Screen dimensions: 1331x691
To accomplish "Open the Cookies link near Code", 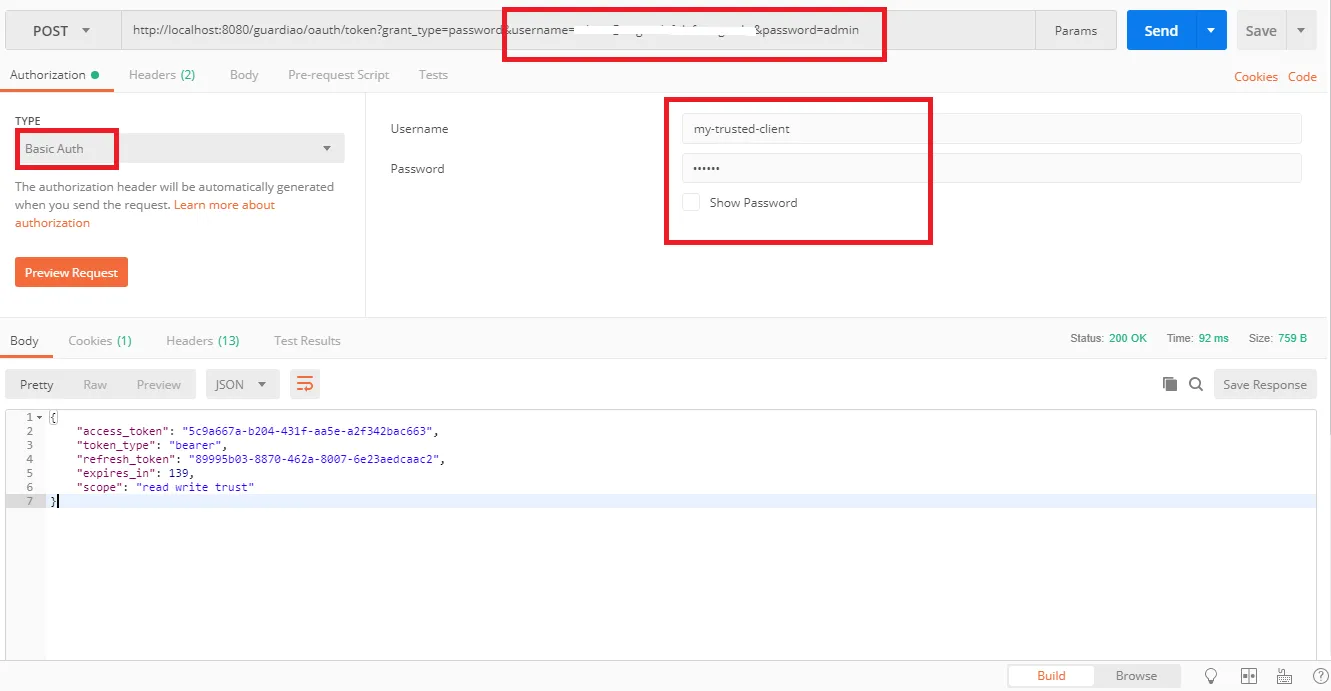I will (x=1256, y=77).
